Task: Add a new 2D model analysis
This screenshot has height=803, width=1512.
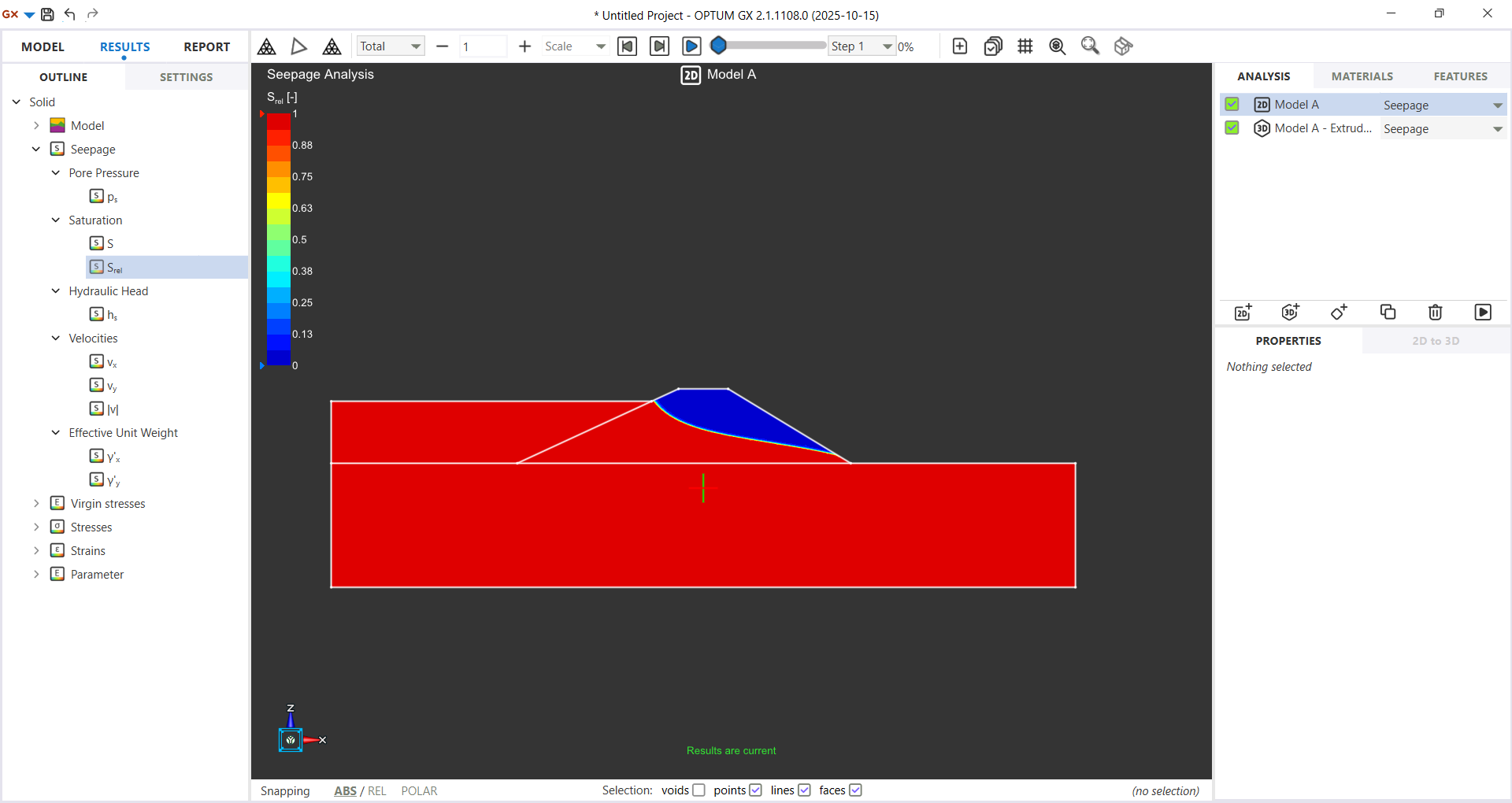Action: 1243,312
